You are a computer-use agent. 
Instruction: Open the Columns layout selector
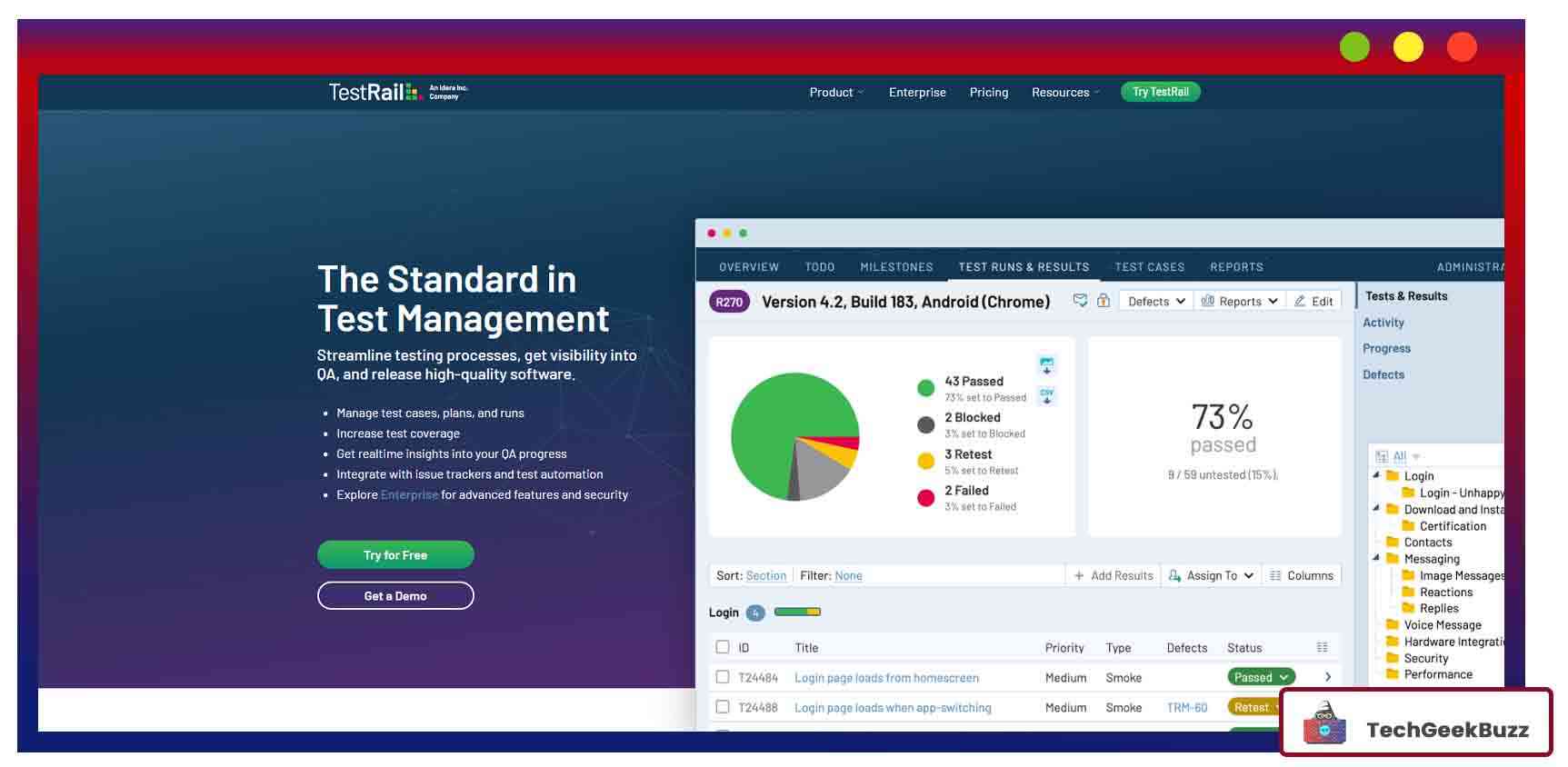[x=1301, y=576]
